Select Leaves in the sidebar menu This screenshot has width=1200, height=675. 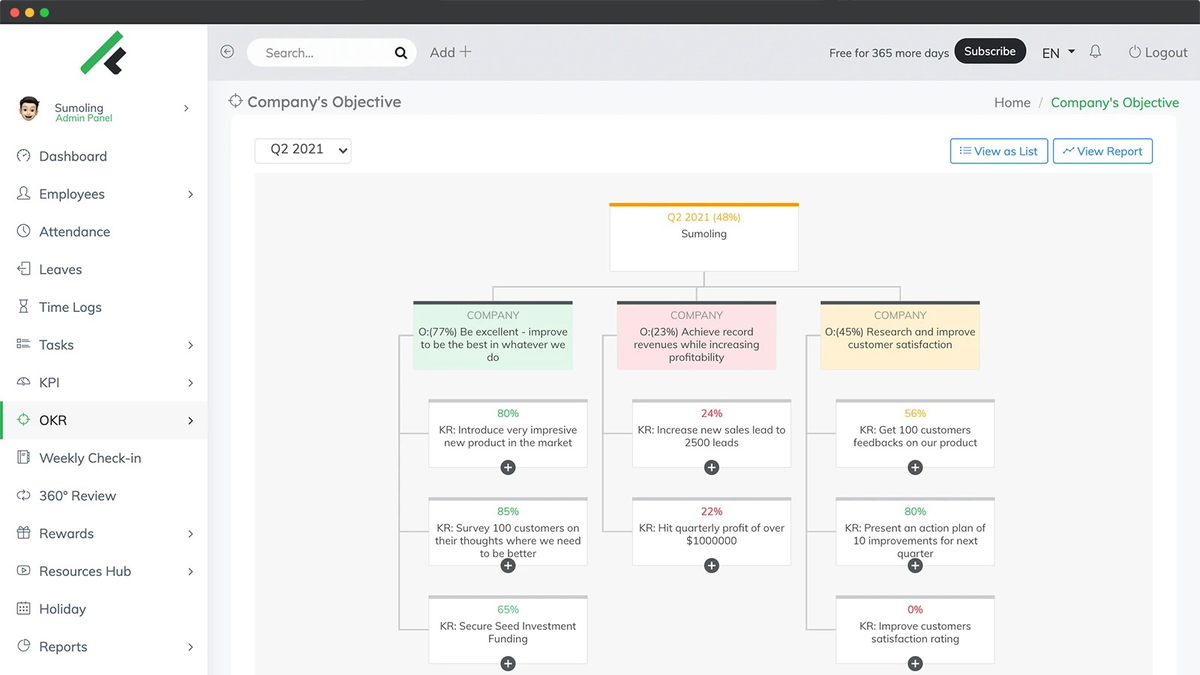tap(60, 269)
